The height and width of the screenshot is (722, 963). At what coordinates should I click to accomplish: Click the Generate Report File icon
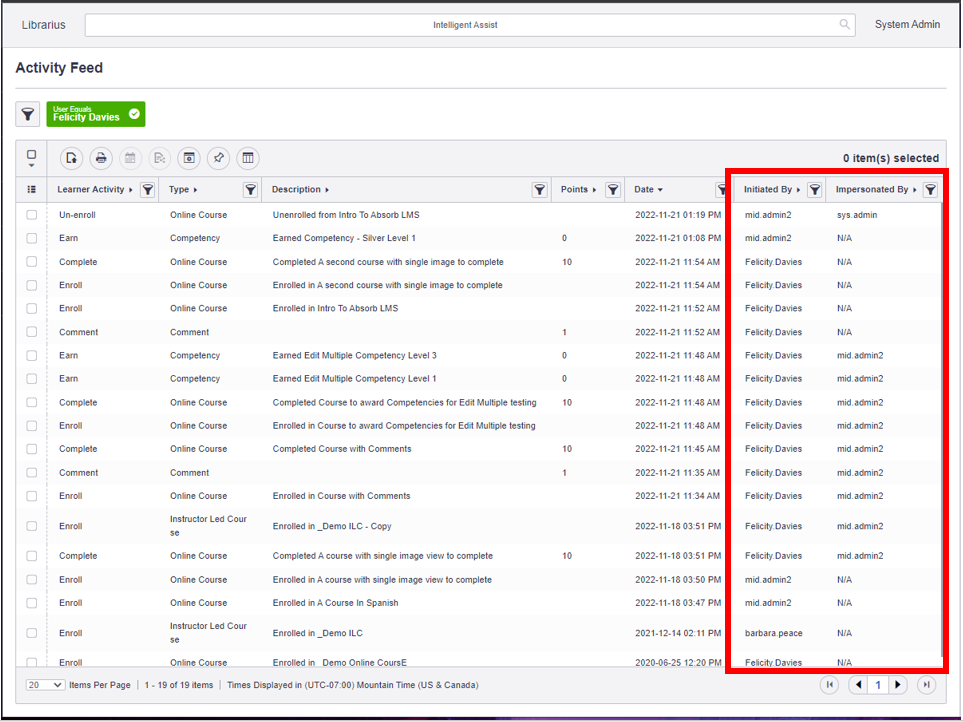[x=71, y=158]
